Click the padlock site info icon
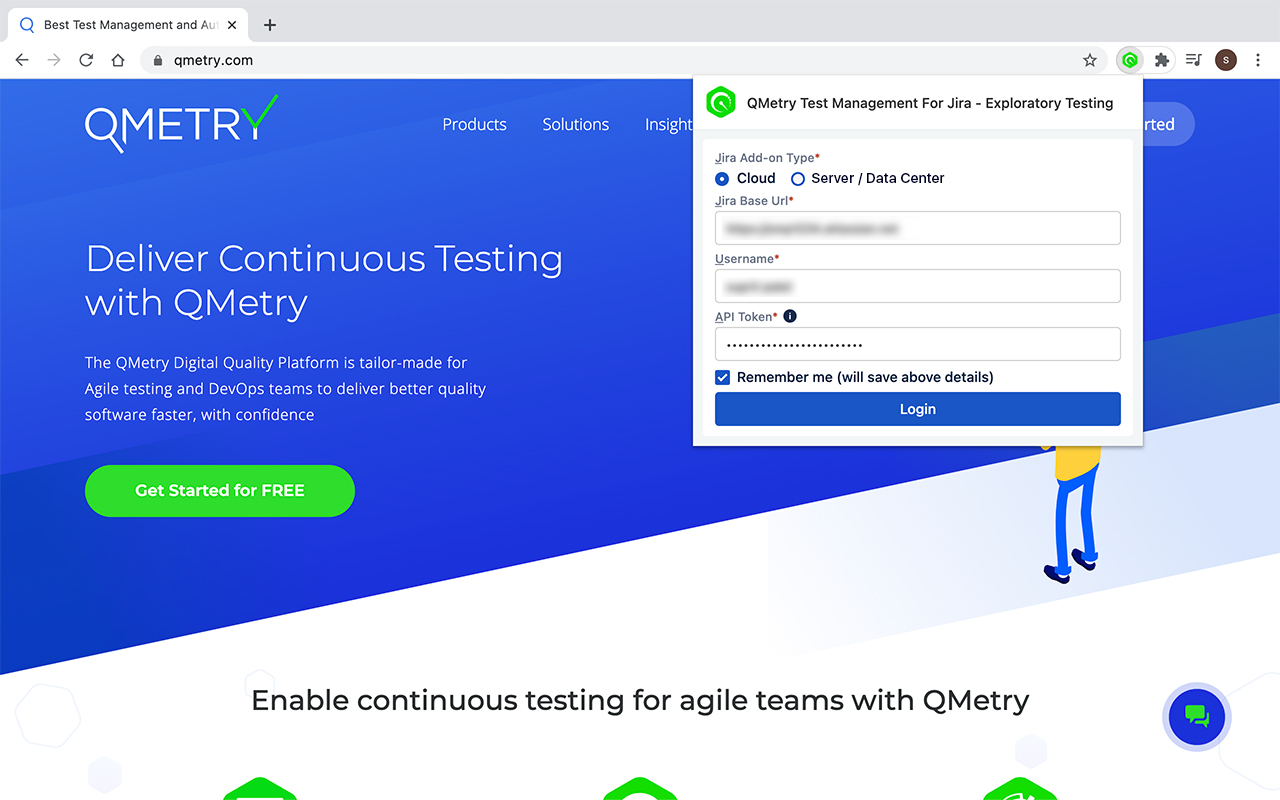The image size is (1280, 800). coord(157,60)
